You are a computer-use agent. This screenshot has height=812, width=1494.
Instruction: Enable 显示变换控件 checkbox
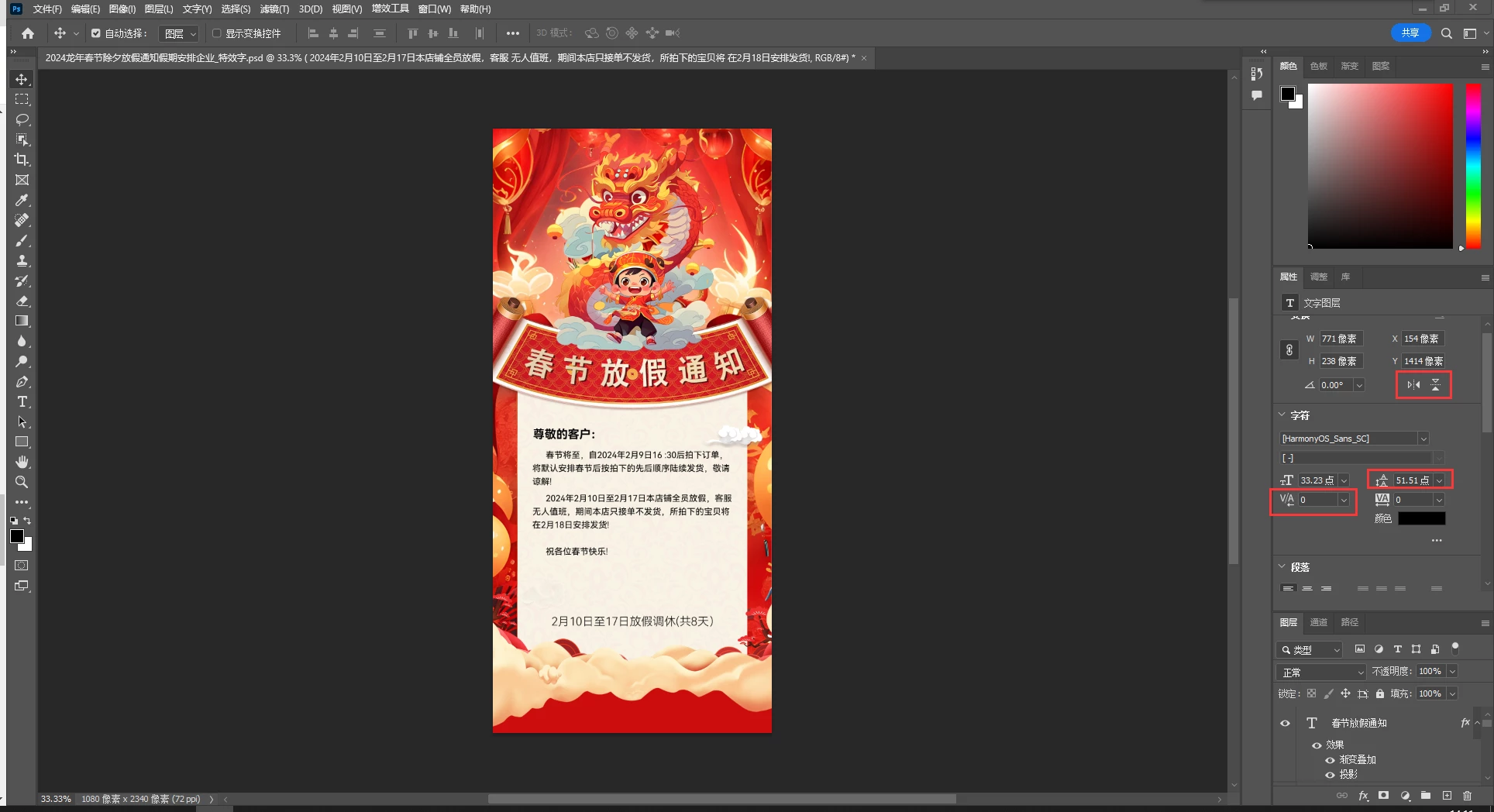[217, 33]
